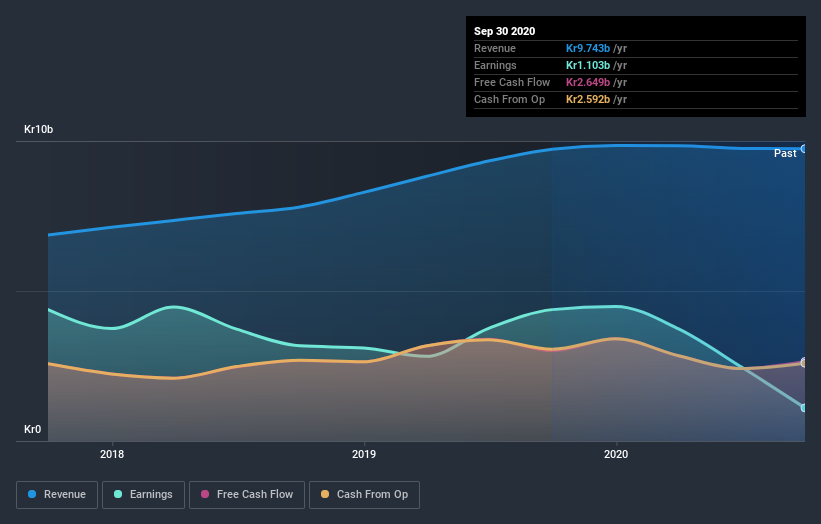Click the Cash From Op label in tooltip

pyautogui.click(x=509, y=99)
